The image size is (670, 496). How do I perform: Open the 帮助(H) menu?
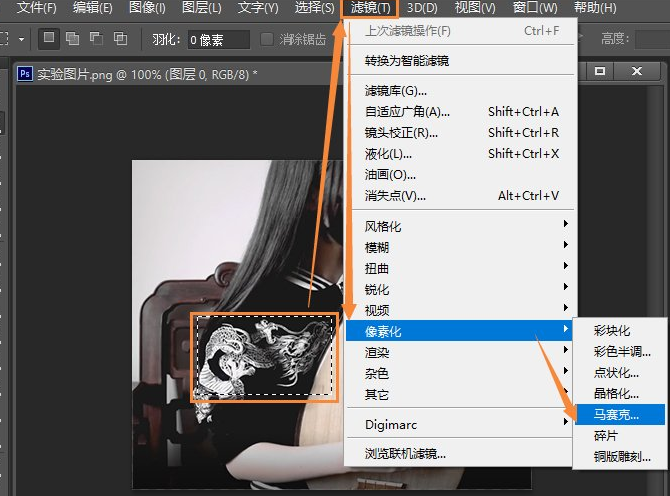click(595, 7)
